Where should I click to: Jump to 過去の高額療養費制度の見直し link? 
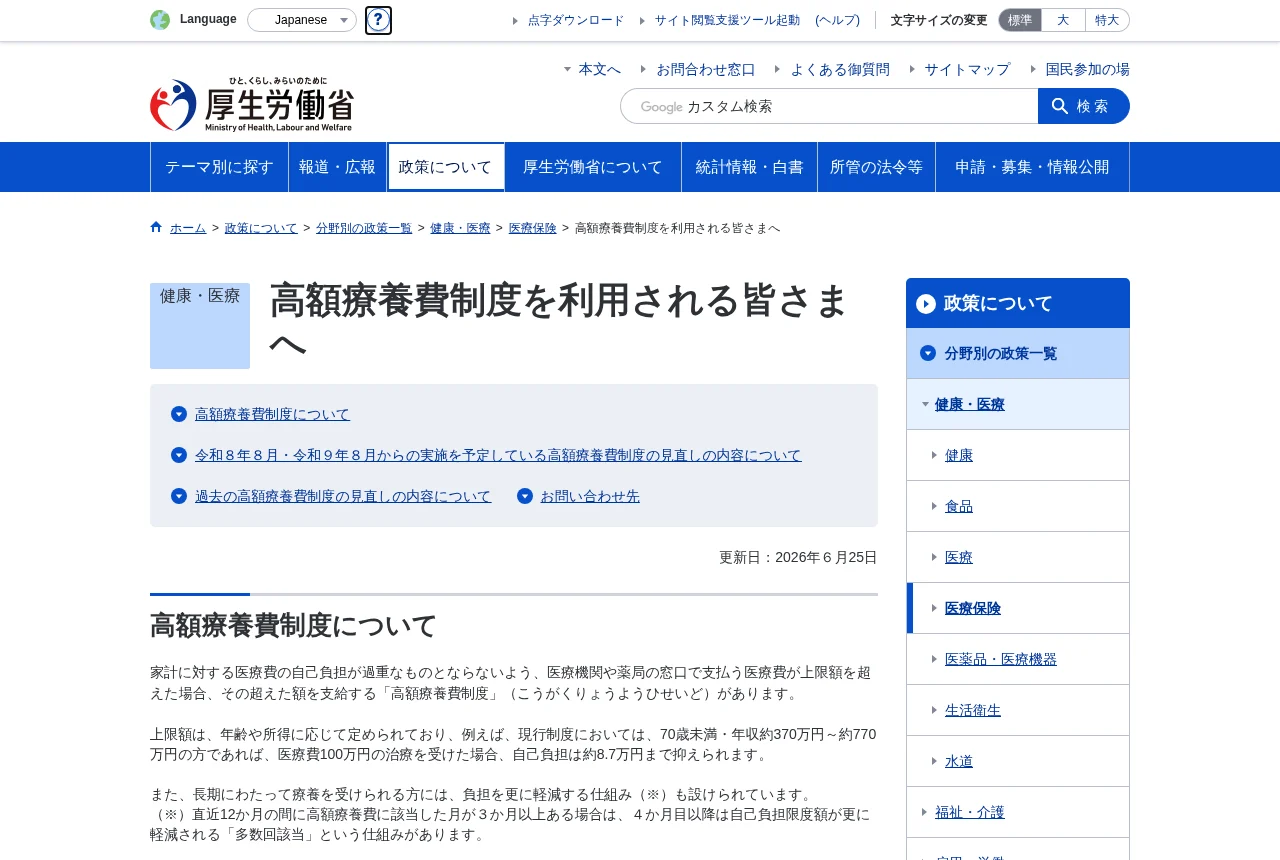(343, 496)
